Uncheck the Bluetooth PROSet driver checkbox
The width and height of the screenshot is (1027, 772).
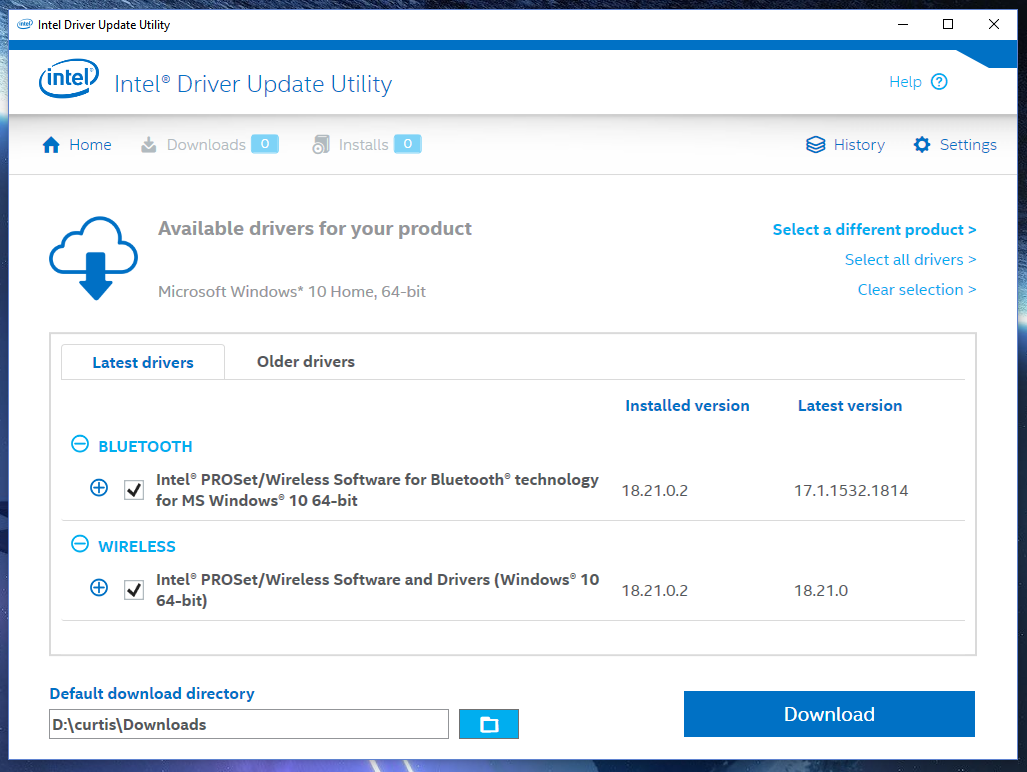[134, 490]
